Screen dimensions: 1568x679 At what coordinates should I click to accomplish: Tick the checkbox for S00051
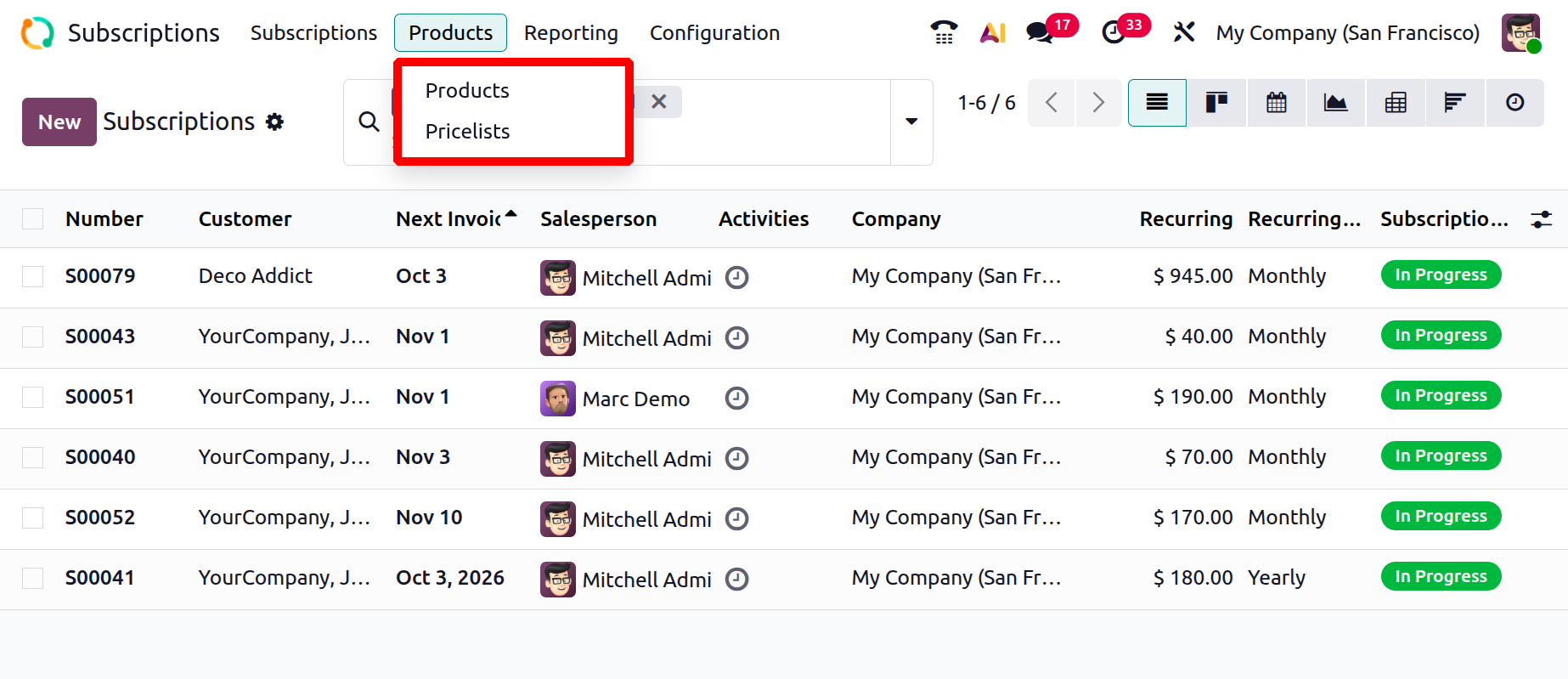[x=33, y=398]
